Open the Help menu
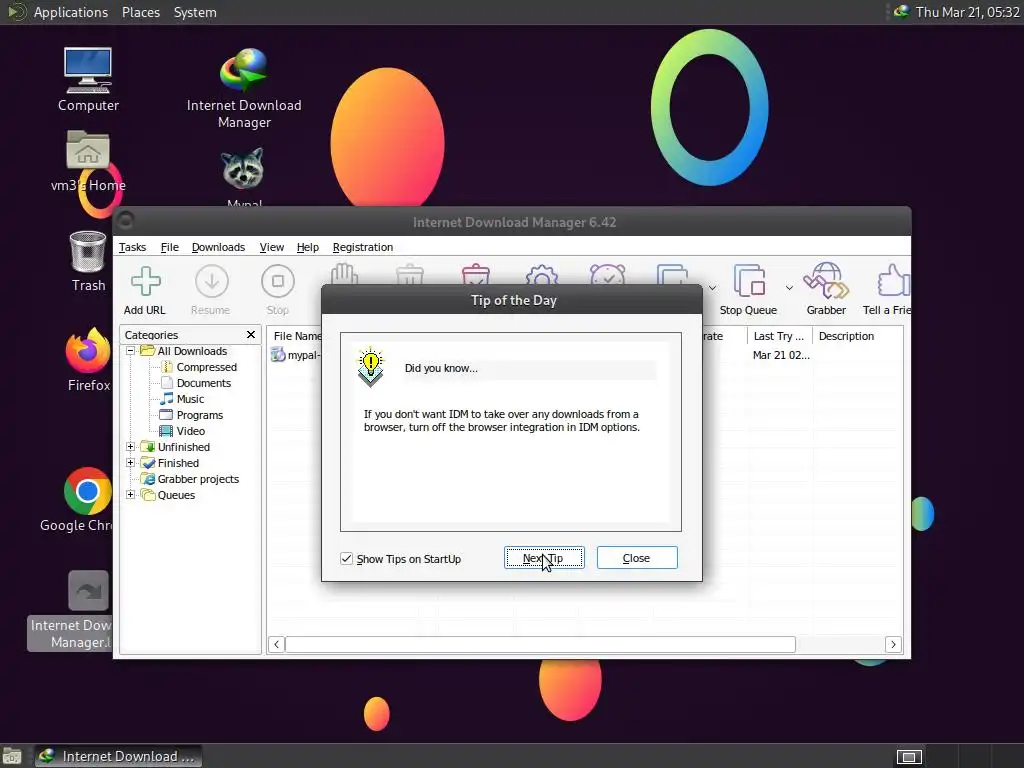 click(x=308, y=247)
